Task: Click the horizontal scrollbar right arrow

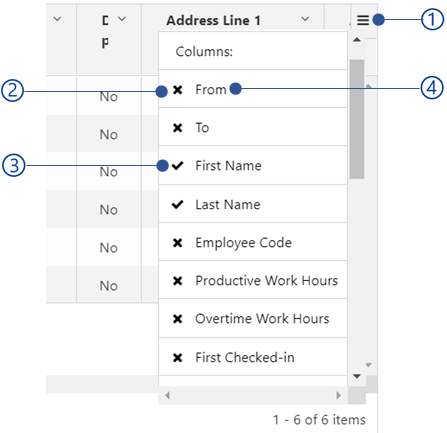Action: pyautogui.click(x=339, y=395)
